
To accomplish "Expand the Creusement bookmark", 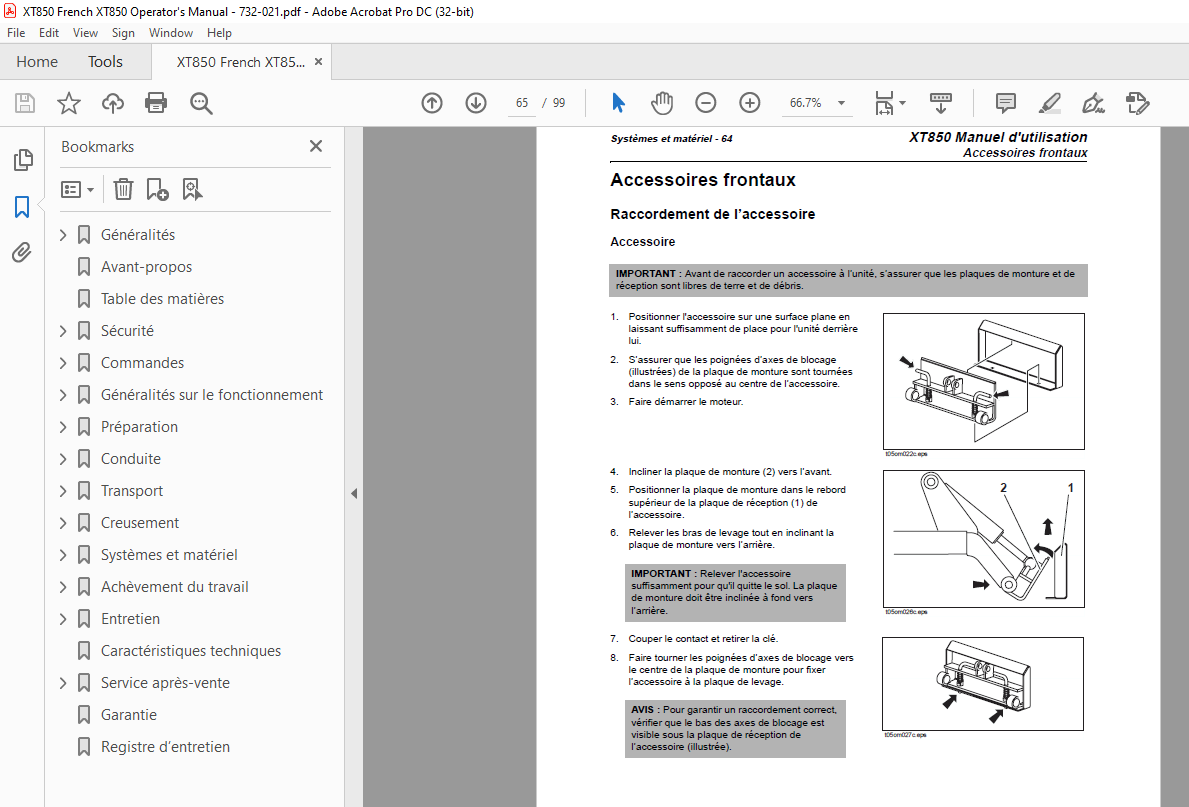I will pyautogui.click(x=64, y=523).
